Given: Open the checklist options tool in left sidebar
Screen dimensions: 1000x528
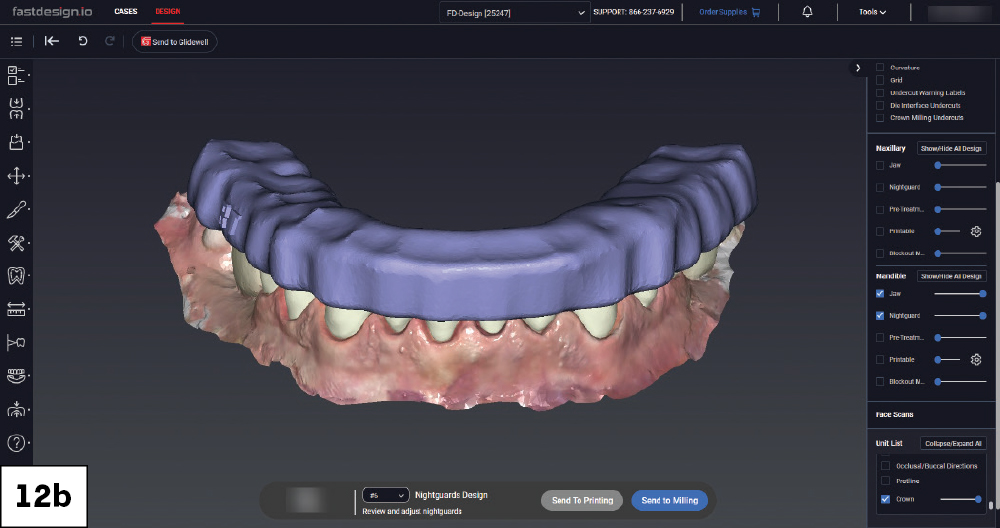Looking at the screenshot, I should 16,75.
